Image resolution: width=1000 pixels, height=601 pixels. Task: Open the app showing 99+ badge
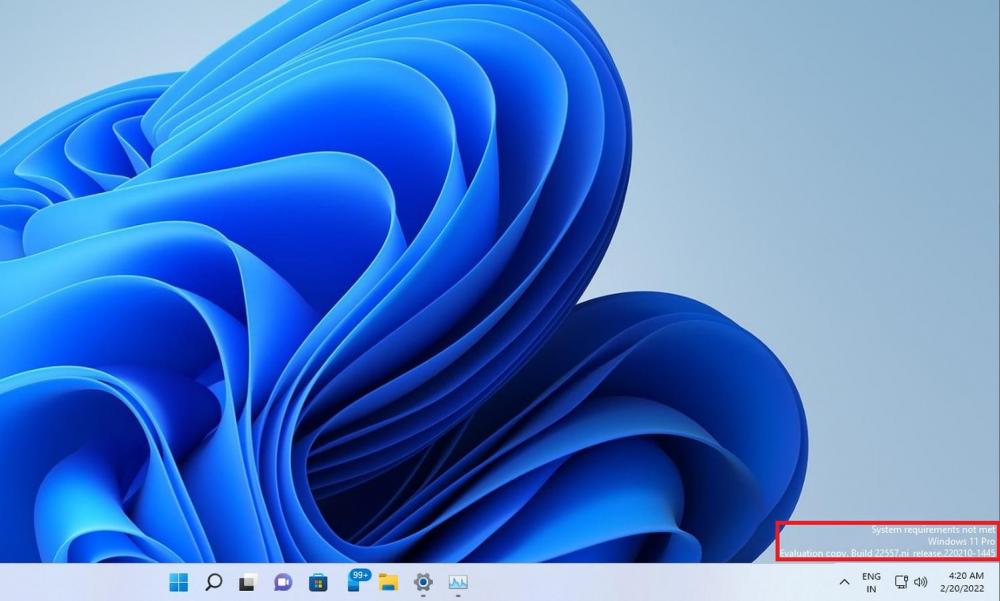point(357,580)
